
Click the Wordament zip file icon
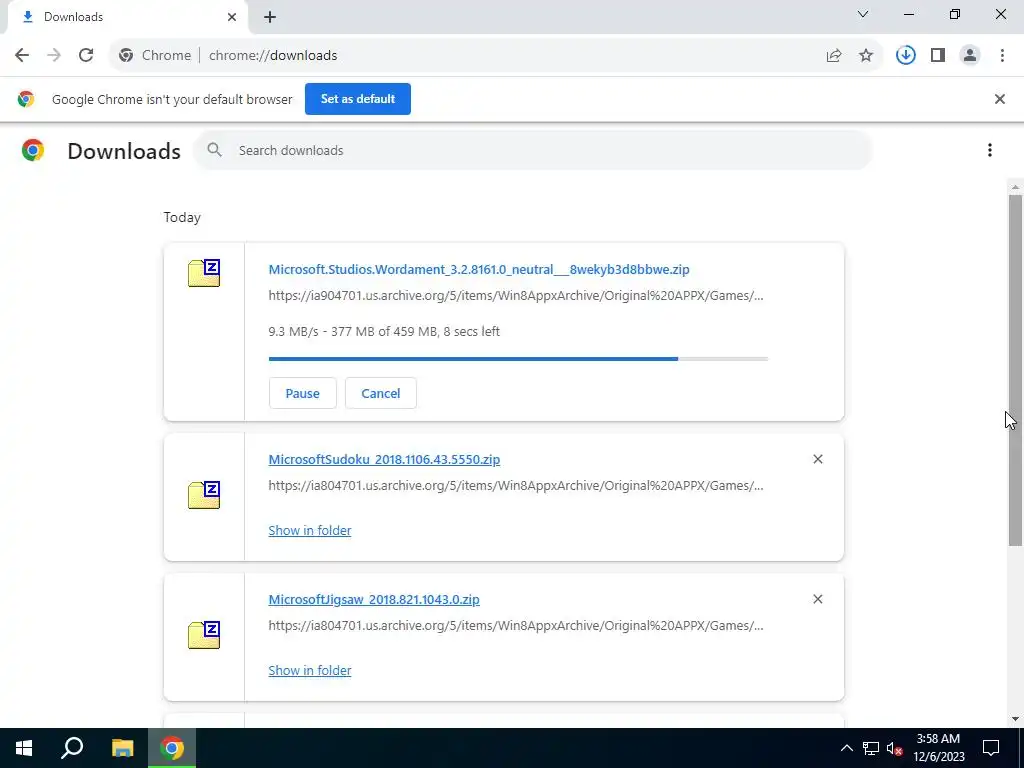click(x=204, y=273)
